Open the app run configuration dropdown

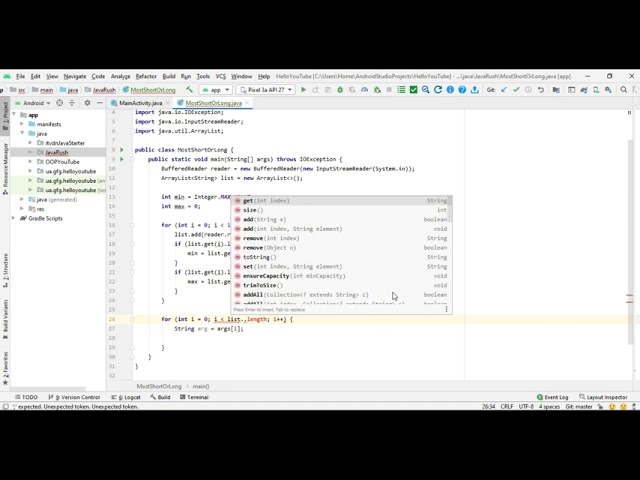[216, 89]
